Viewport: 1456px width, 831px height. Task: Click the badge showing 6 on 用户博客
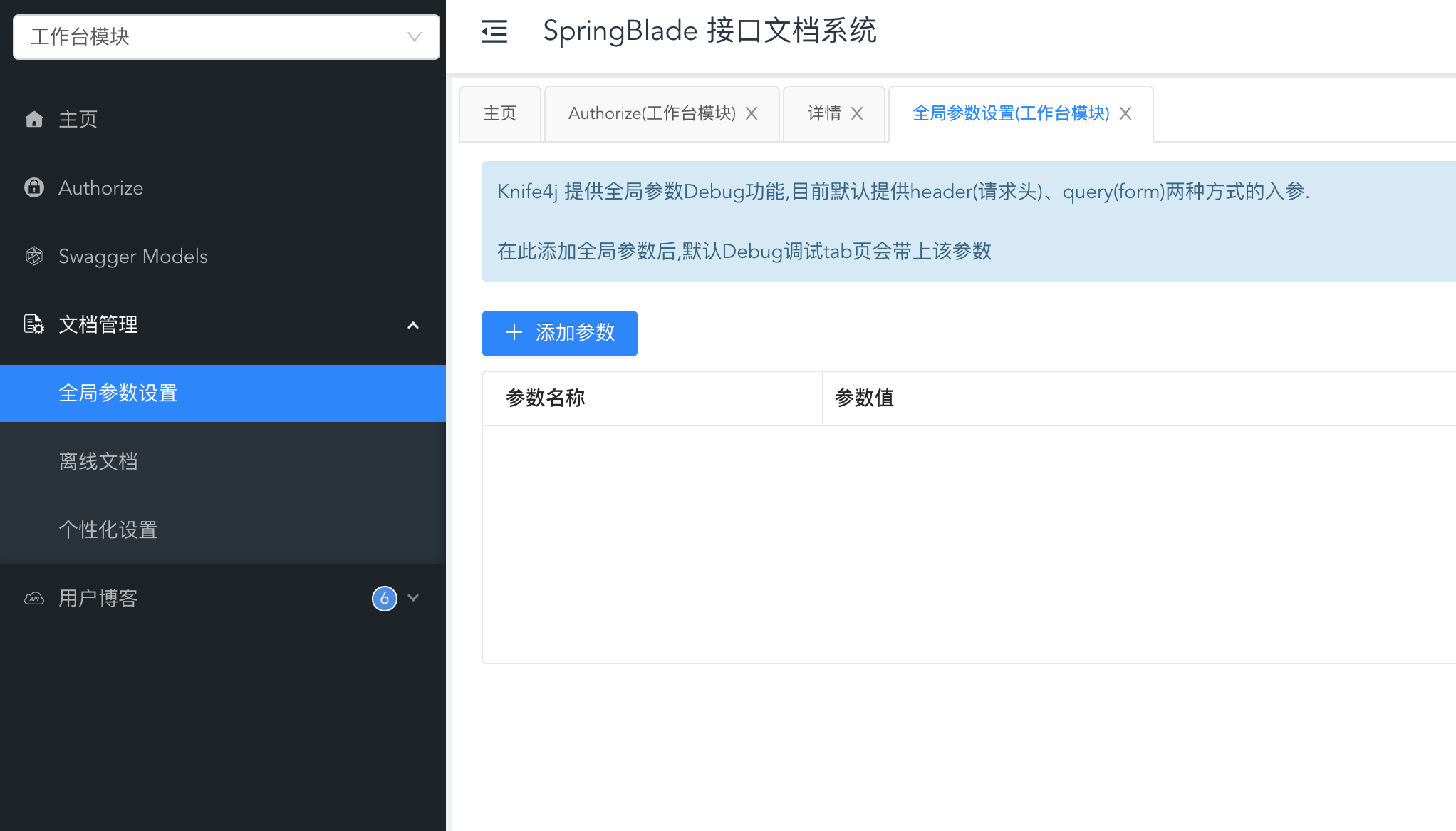pos(384,598)
